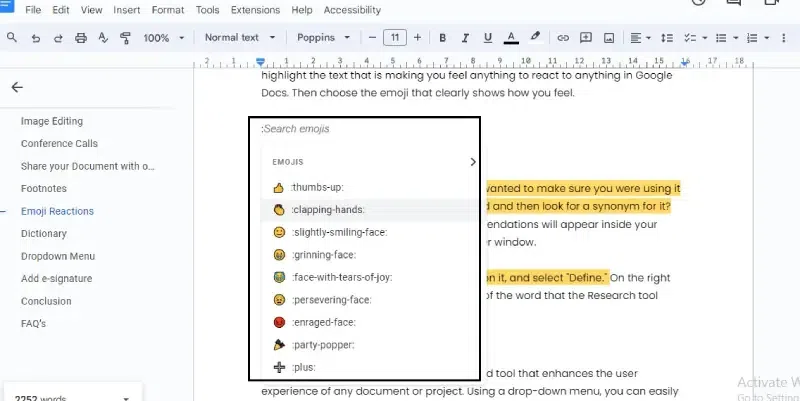The image size is (800, 401).
Task: Decrease font size with minus button
Action: pyautogui.click(x=372, y=37)
